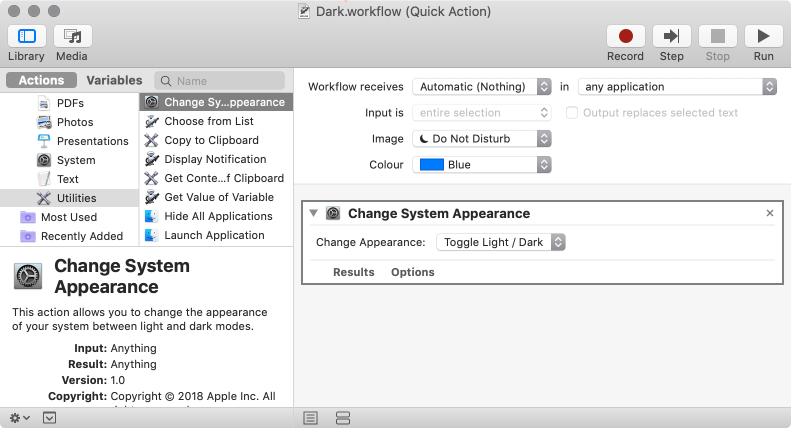Toggle the Library sidebar button
This screenshot has width=791, height=428.
pos(27,36)
